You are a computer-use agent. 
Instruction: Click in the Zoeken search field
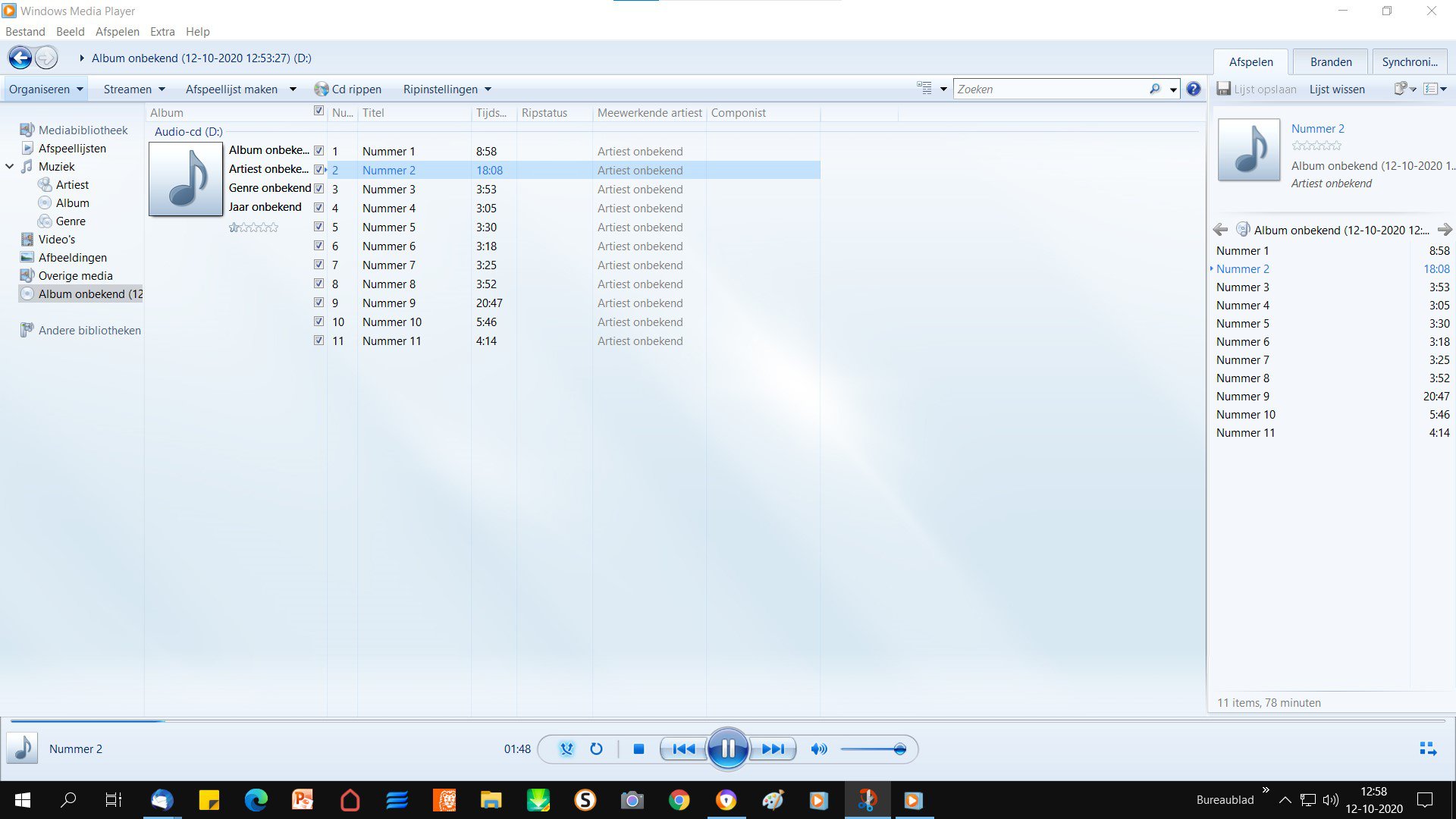coord(1051,89)
